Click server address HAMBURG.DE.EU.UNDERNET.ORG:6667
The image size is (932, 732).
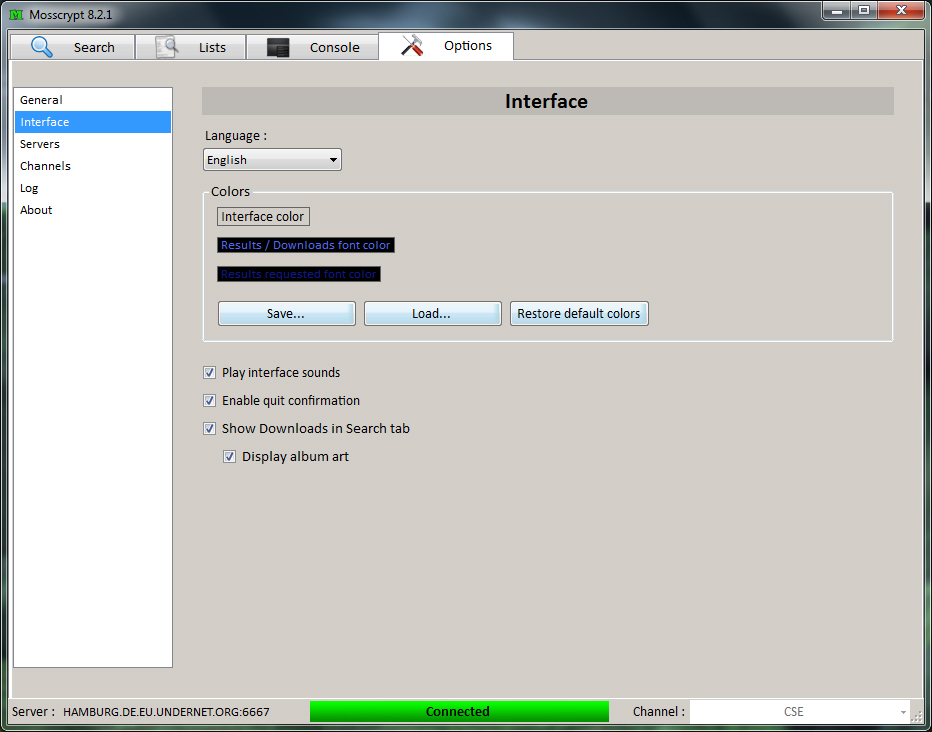(166, 711)
